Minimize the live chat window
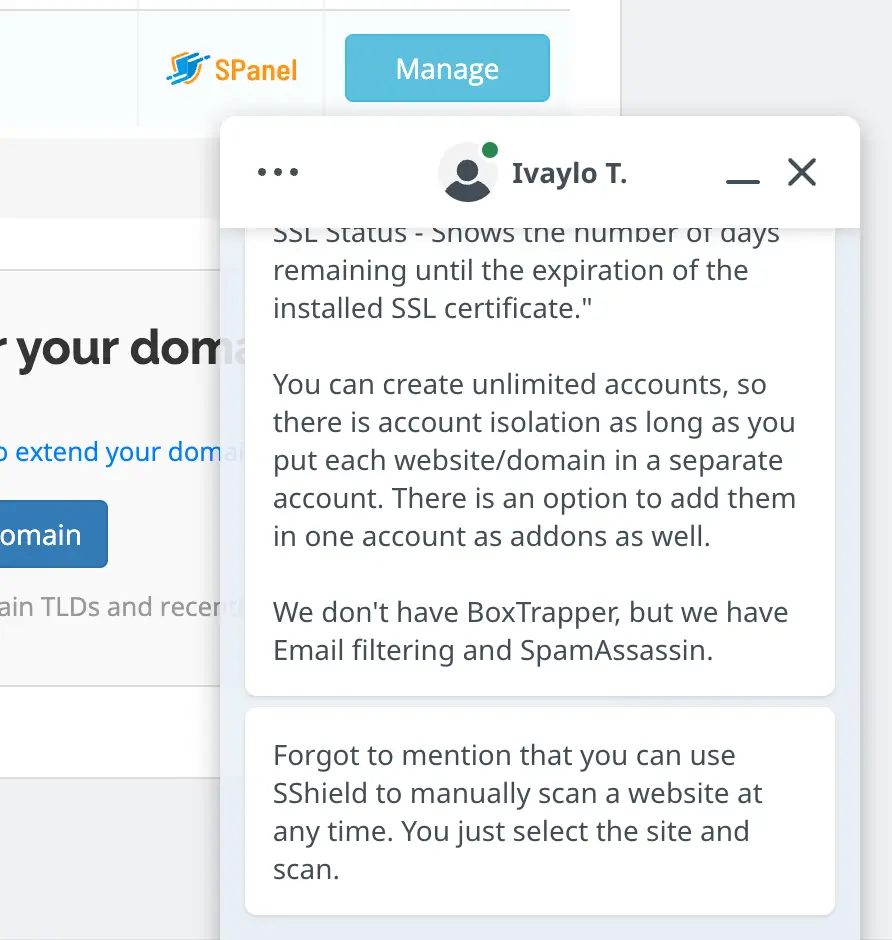Image resolution: width=892 pixels, height=940 pixels. coord(743,174)
